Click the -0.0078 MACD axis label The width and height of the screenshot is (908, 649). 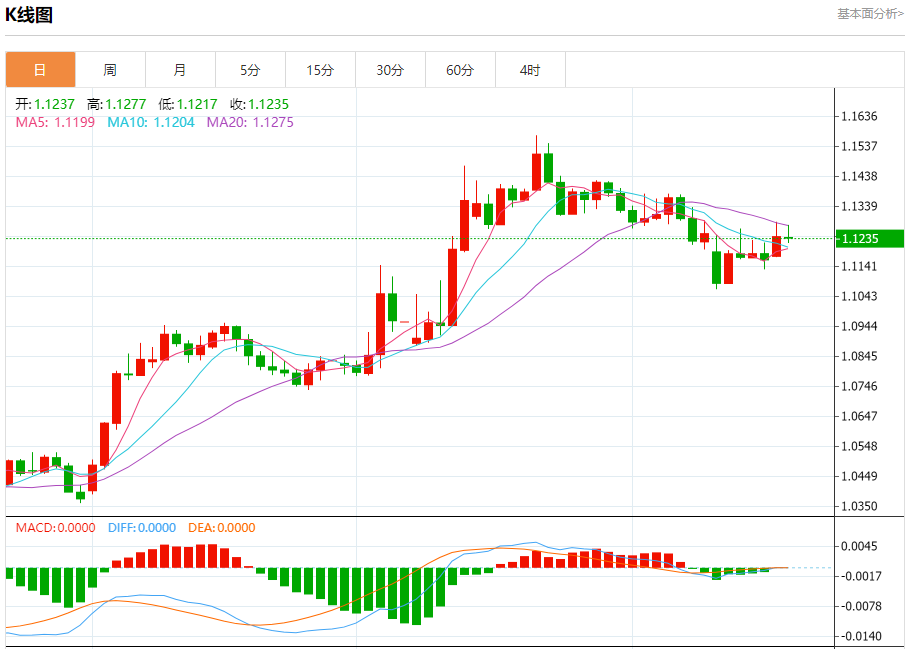(861, 606)
